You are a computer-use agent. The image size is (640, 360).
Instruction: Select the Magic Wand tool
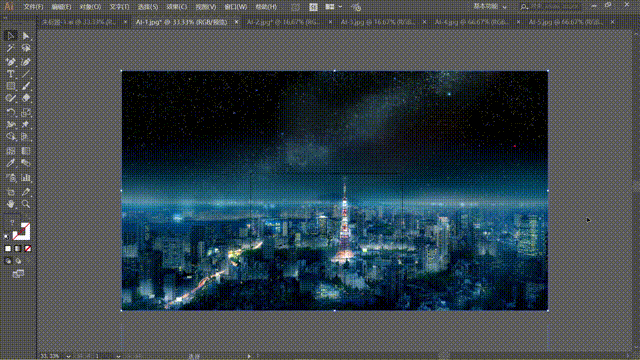[x=11, y=49]
